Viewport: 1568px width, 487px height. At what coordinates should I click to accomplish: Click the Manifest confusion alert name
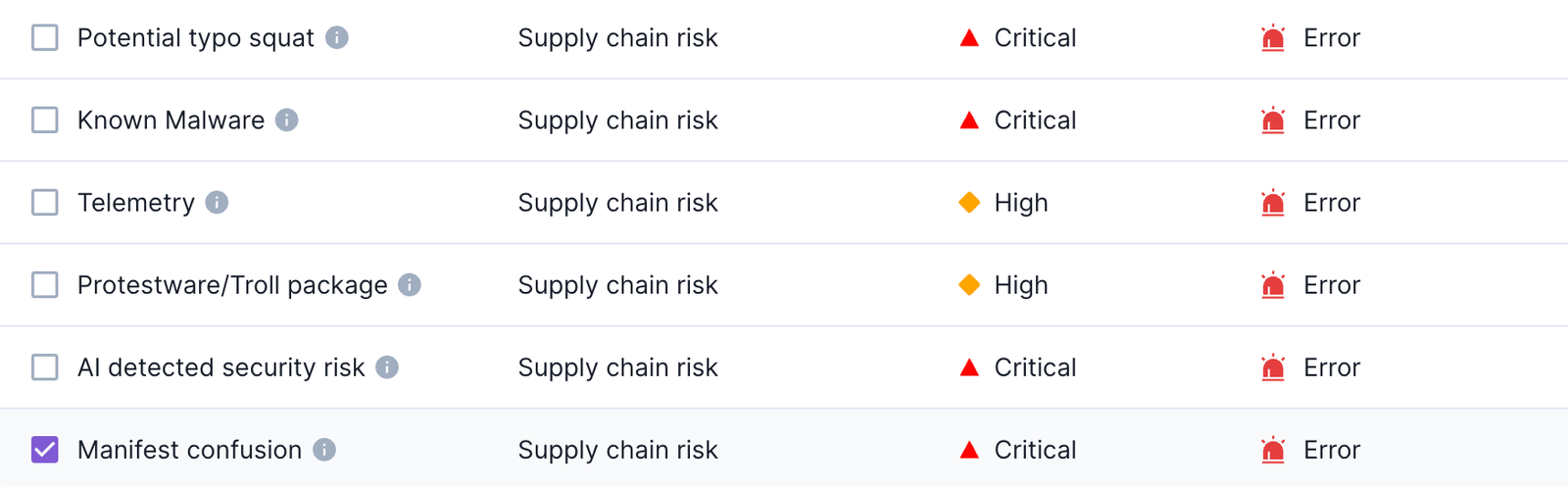[190, 450]
